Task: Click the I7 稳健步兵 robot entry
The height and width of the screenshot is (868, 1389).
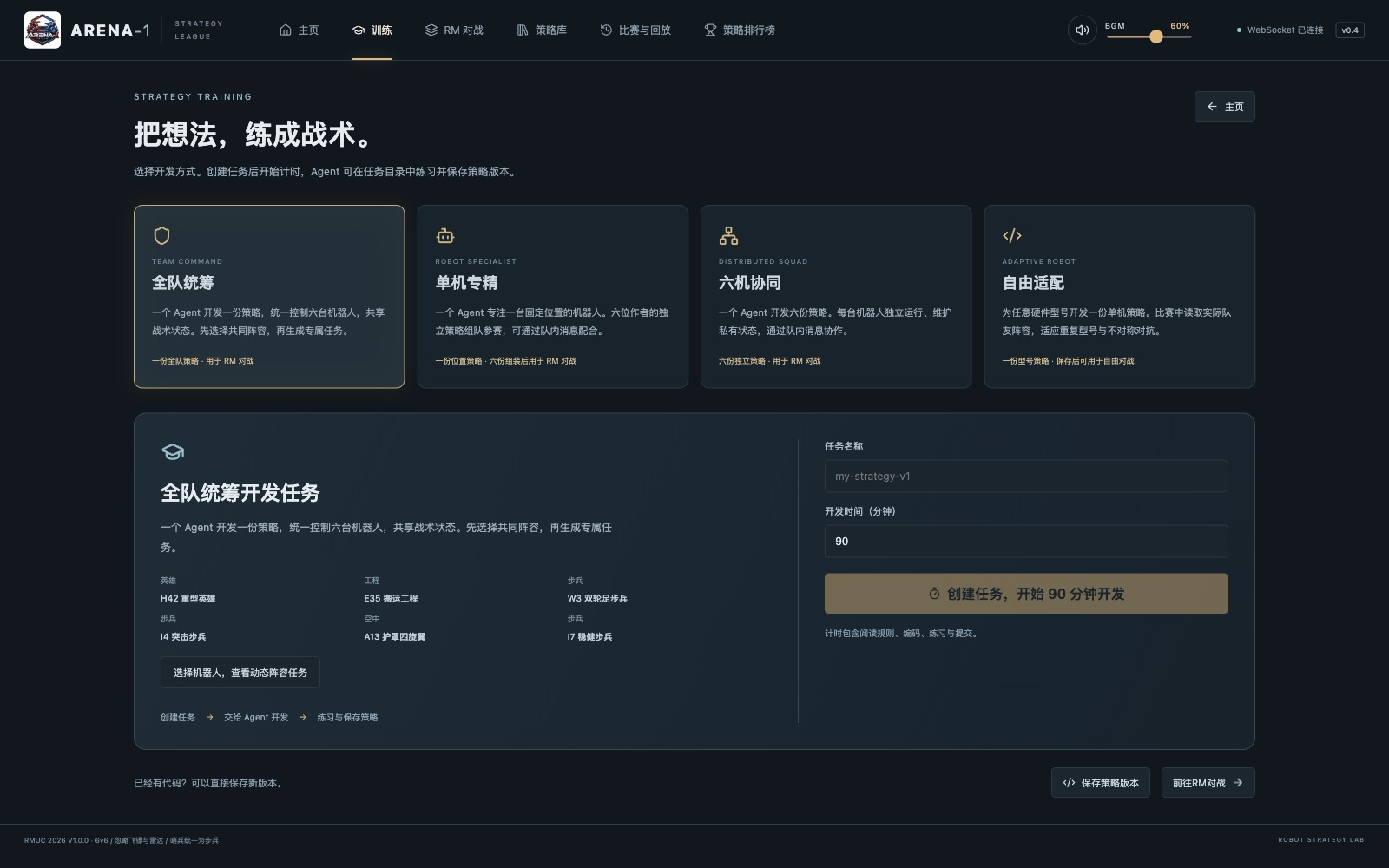Action: pos(589,637)
